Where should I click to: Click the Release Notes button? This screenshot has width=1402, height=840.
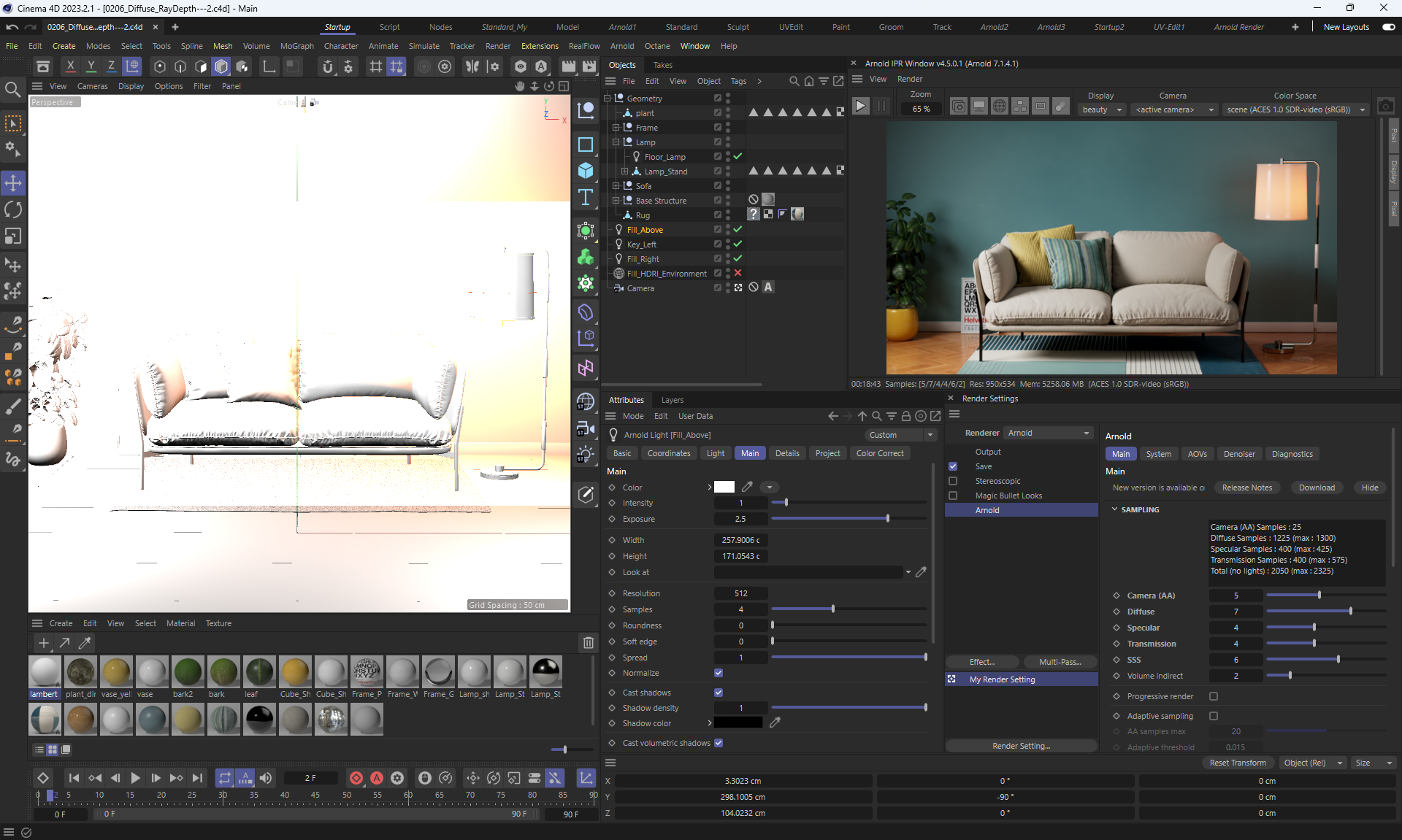1246,488
